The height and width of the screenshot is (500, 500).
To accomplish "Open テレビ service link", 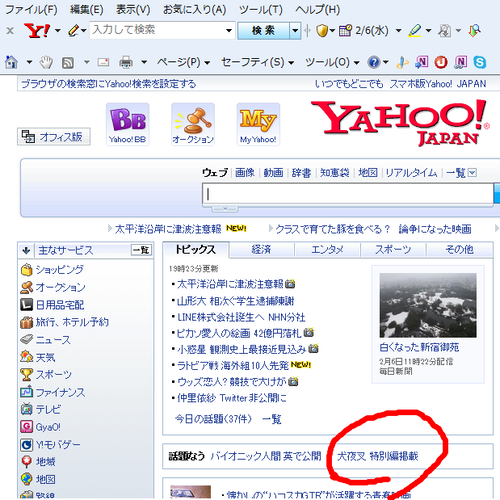I will [x=48, y=410].
